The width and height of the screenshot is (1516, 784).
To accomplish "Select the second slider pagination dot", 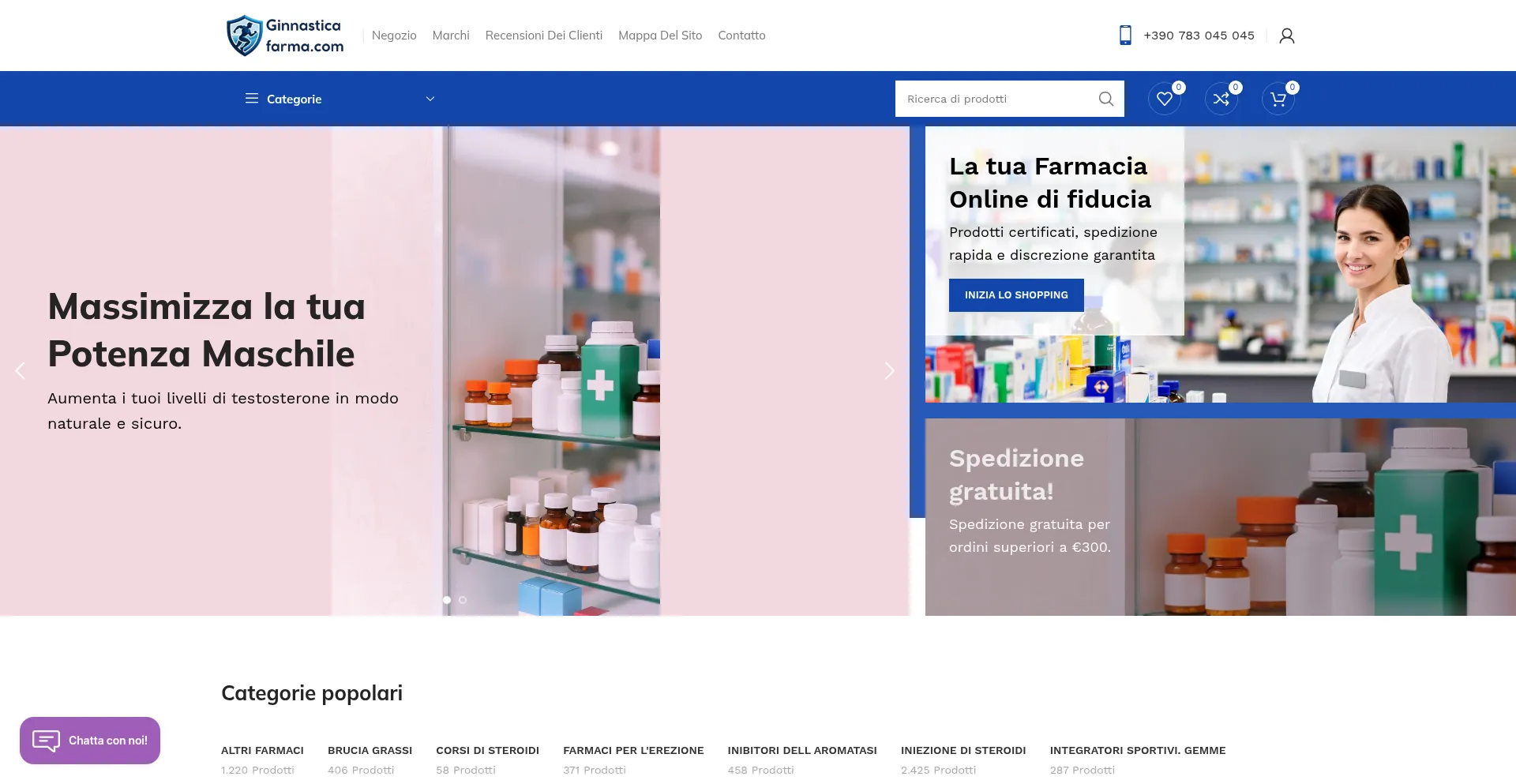I will pyautogui.click(x=463, y=600).
